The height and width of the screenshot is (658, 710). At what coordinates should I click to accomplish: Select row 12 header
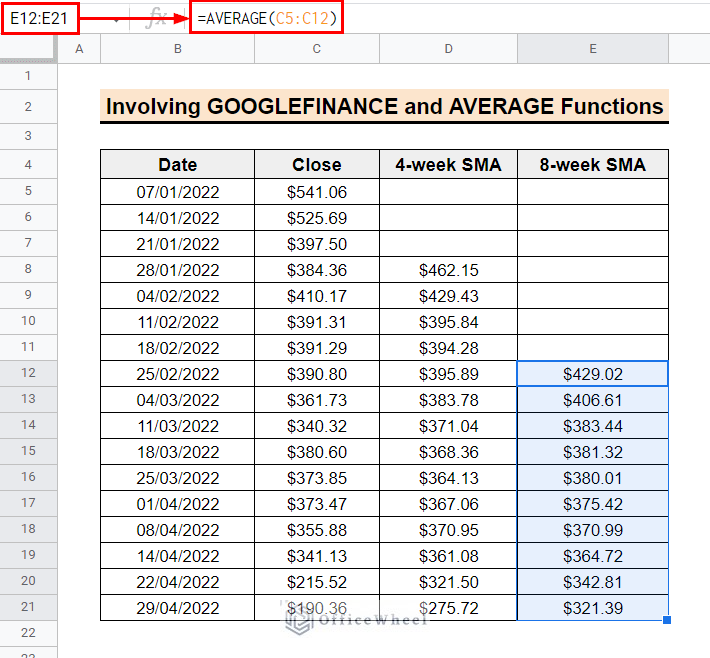pos(29,372)
